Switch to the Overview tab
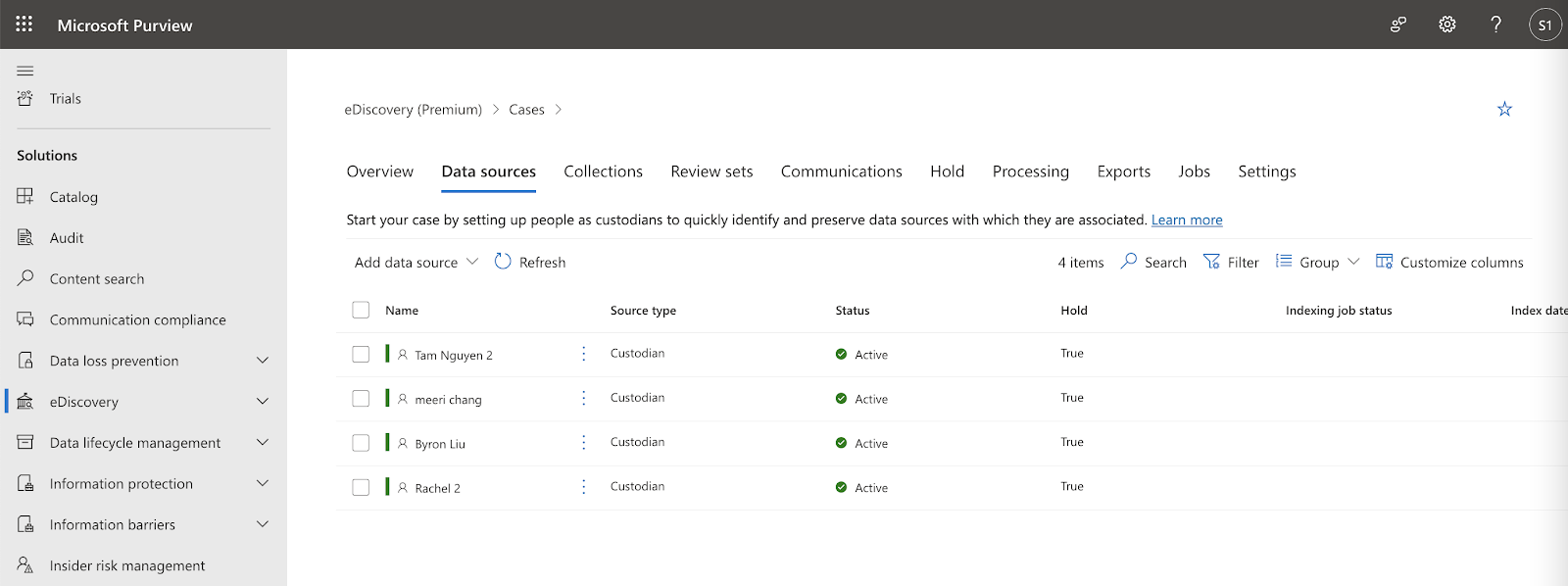 (x=380, y=171)
